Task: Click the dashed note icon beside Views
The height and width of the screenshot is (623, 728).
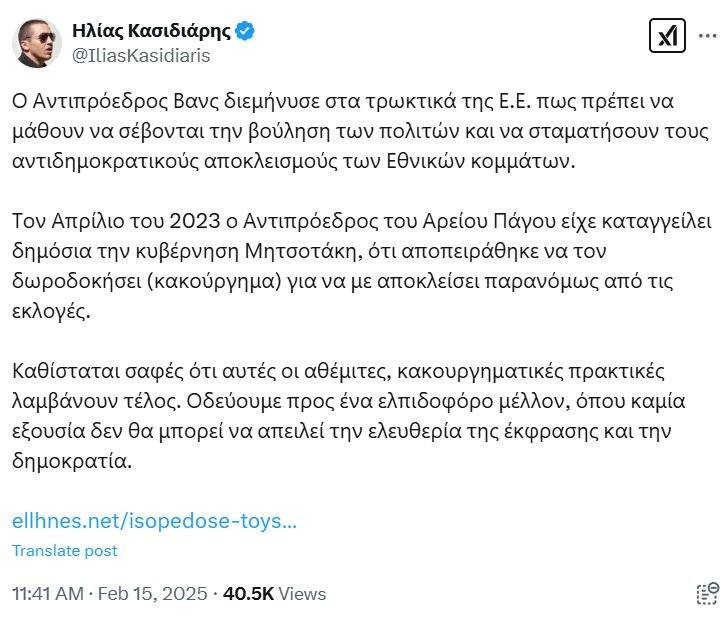Action: pyautogui.click(x=706, y=593)
